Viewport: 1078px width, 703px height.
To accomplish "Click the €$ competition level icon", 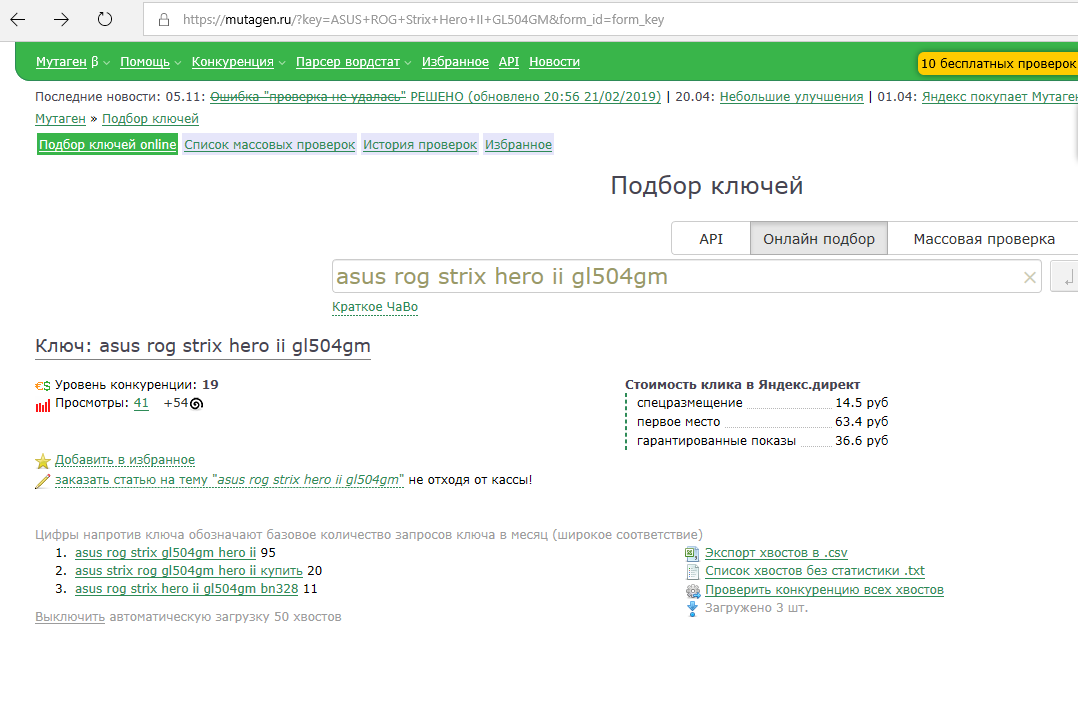I will coord(43,386).
